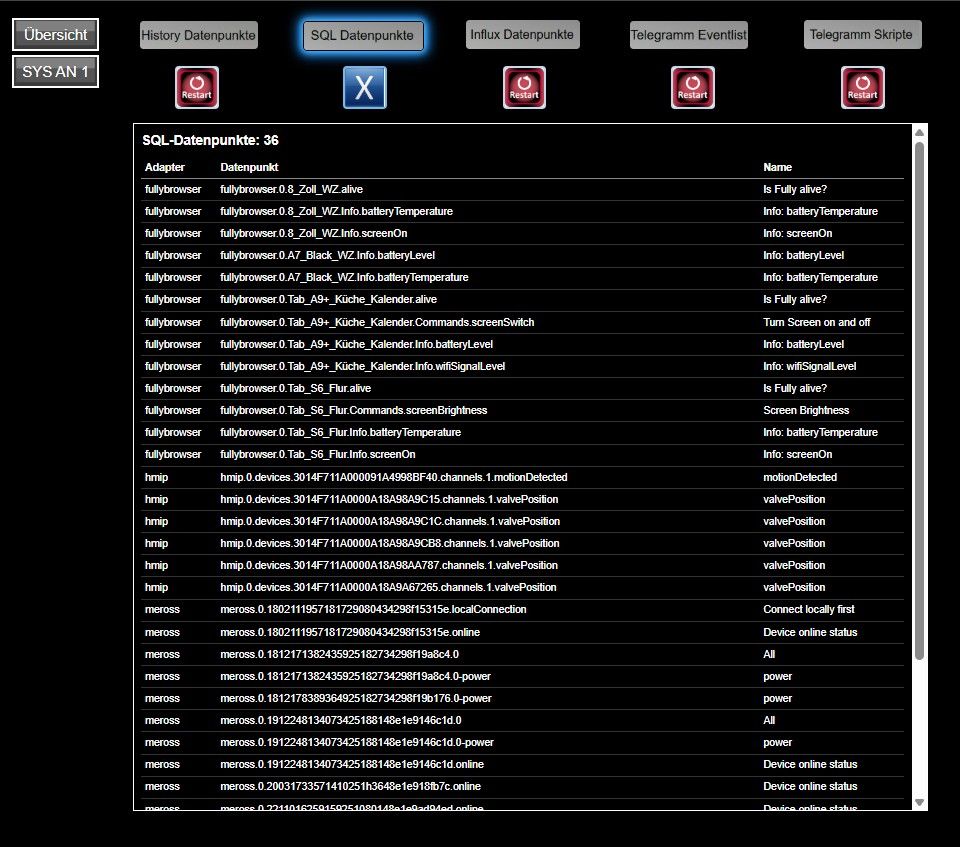The image size is (960, 847).
Task: Open the Übersicht view
Action: pyautogui.click(x=55, y=35)
